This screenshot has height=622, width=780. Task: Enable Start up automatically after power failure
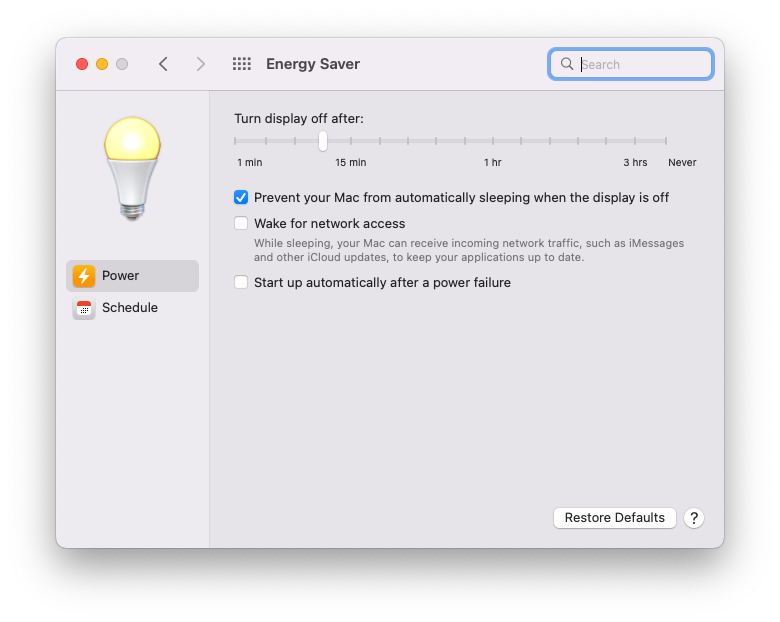pyautogui.click(x=241, y=282)
